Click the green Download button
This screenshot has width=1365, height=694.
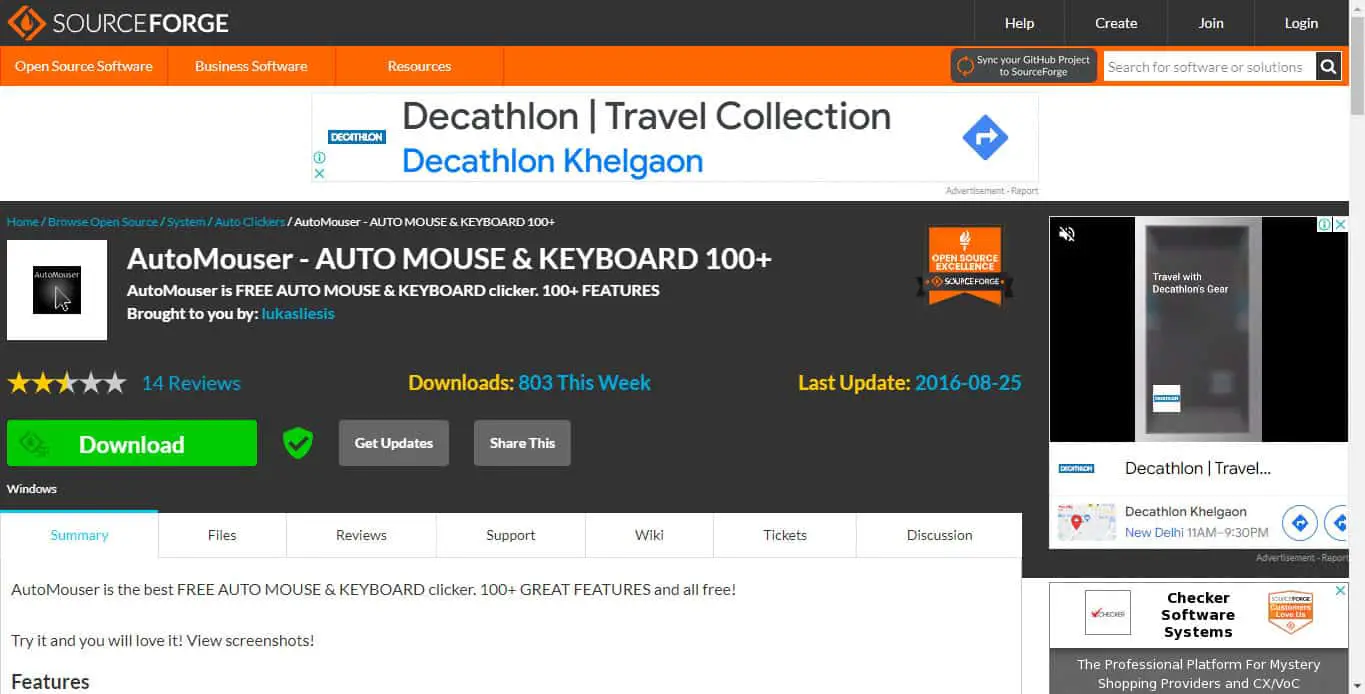tap(132, 443)
